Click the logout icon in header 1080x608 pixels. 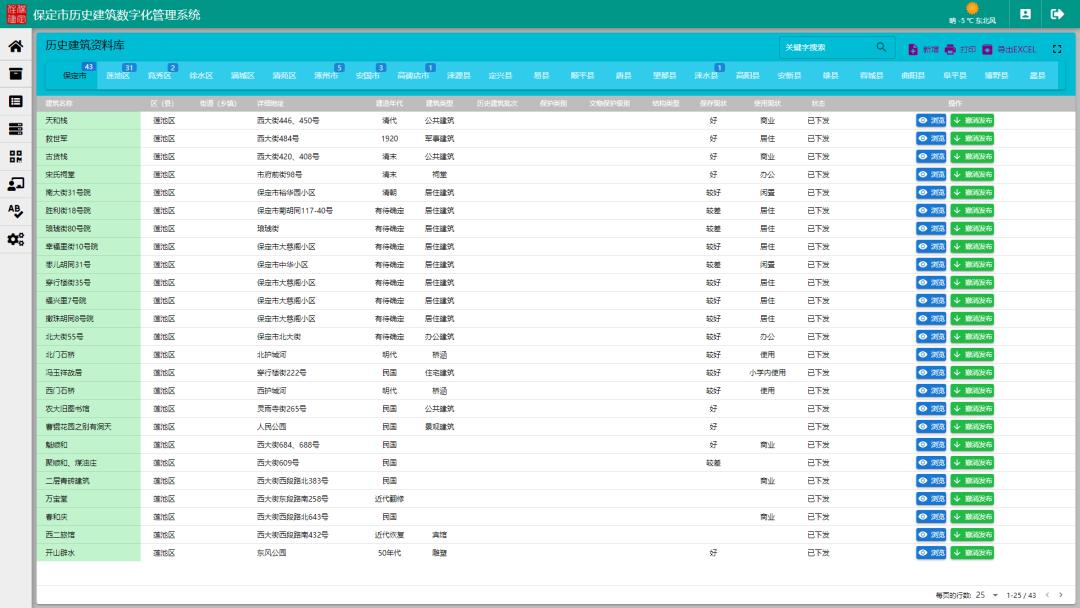(1057, 14)
